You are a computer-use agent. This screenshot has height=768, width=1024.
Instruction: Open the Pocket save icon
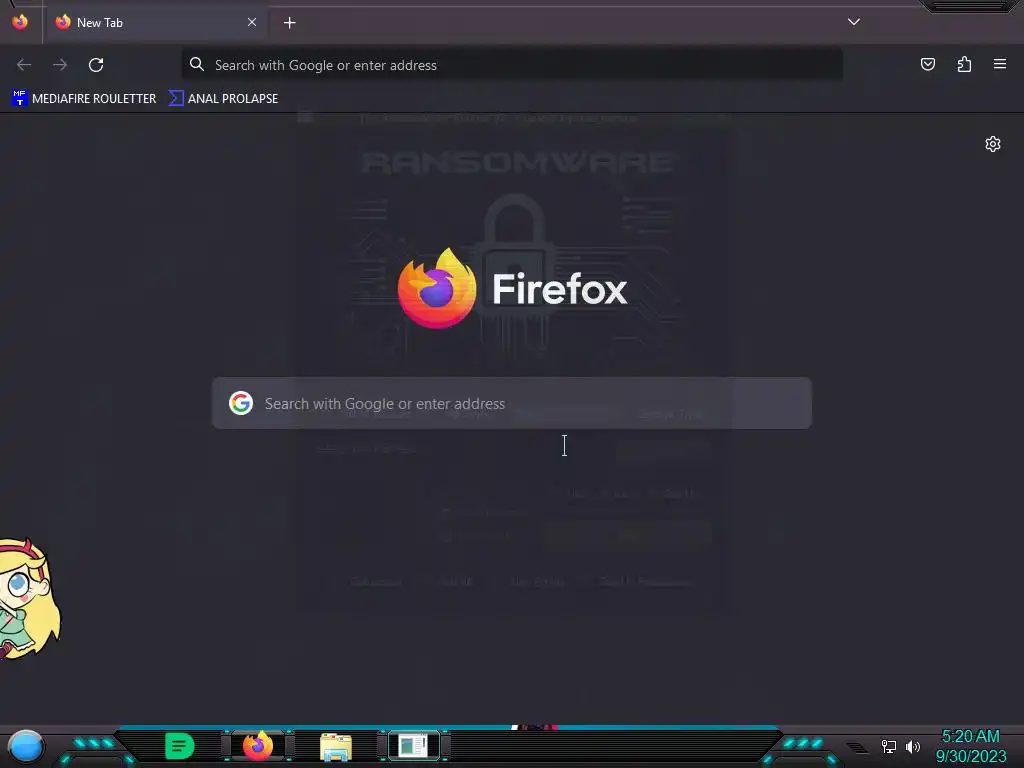(928, 64)
